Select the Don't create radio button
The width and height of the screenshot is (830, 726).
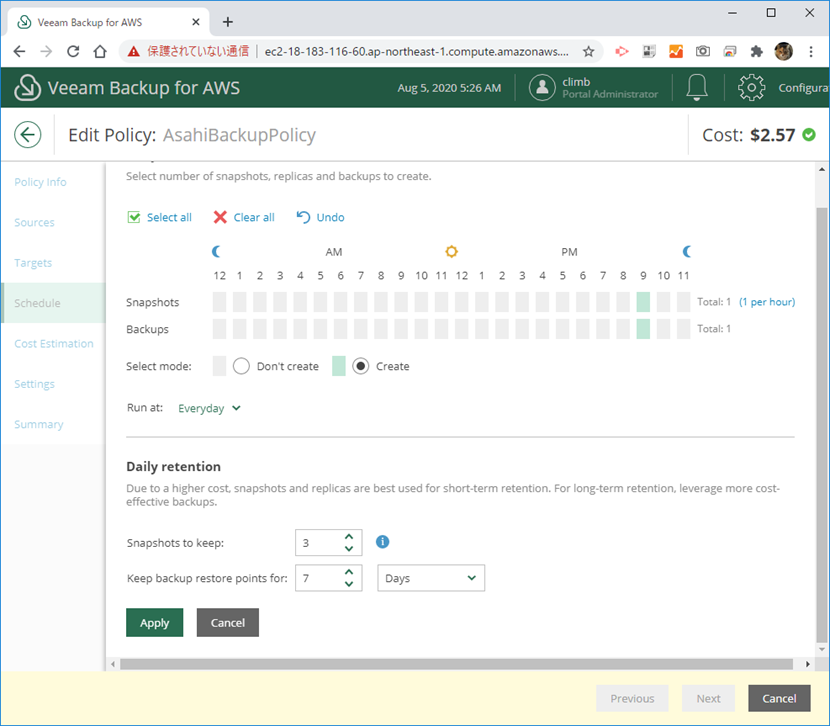[x=241, y=366]
